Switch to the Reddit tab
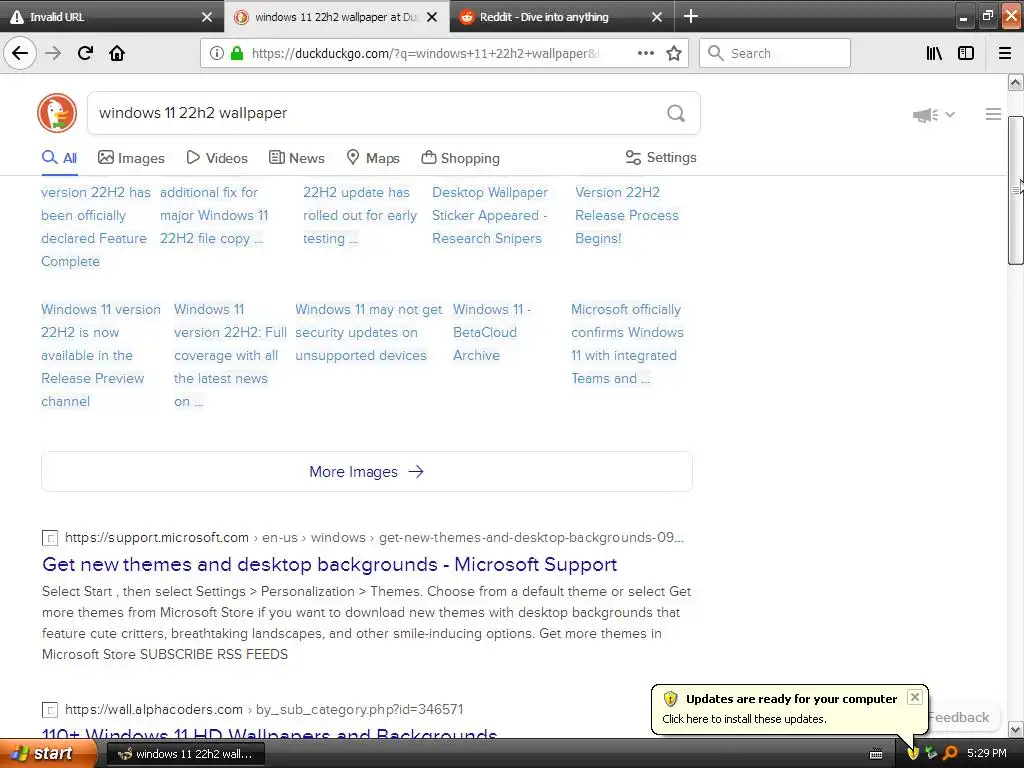Image resolution: width=1024 pixels, height=768 pixels. 562,17
